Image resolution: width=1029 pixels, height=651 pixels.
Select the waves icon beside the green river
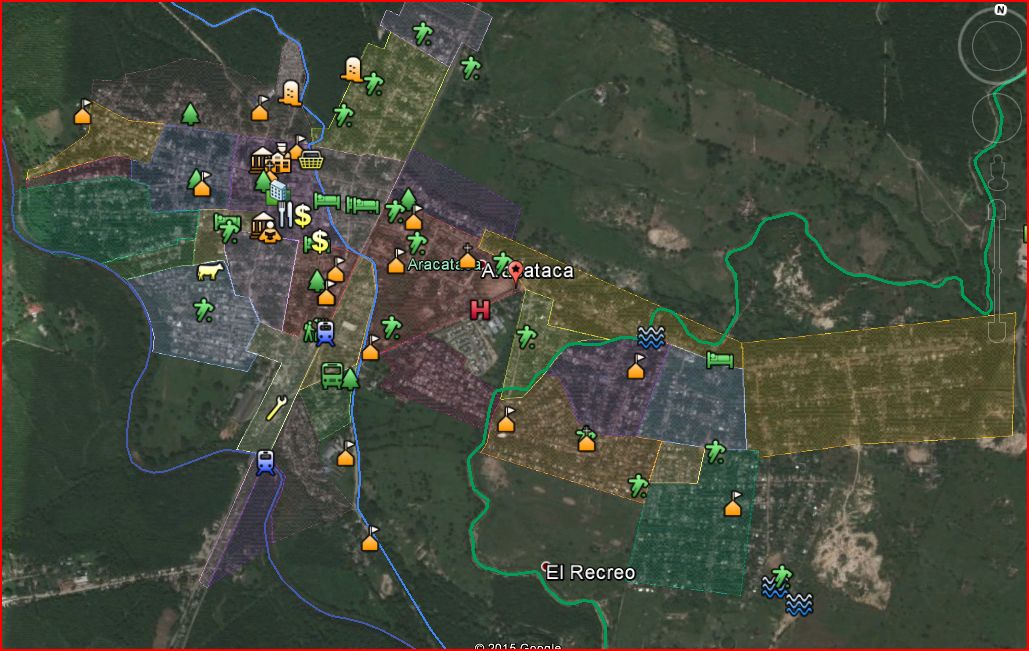(x=650, y=338)
